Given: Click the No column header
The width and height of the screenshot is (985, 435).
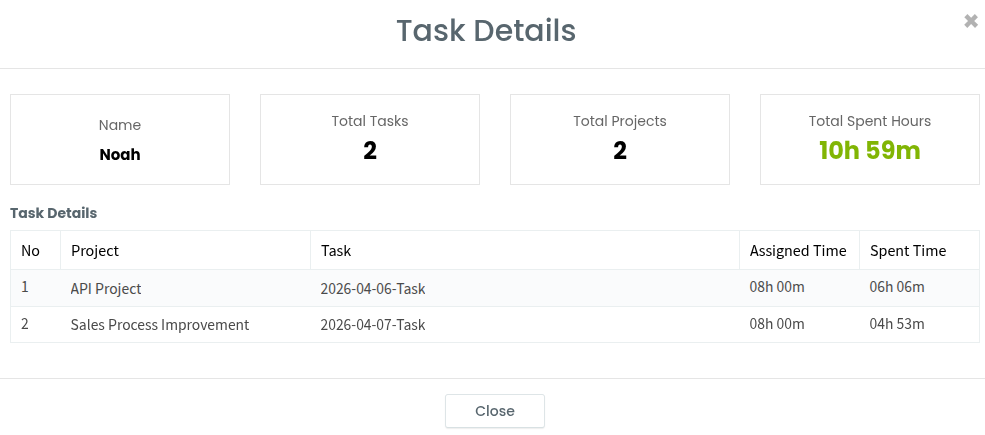Looking at the screenshot, I should pos(31,251).
